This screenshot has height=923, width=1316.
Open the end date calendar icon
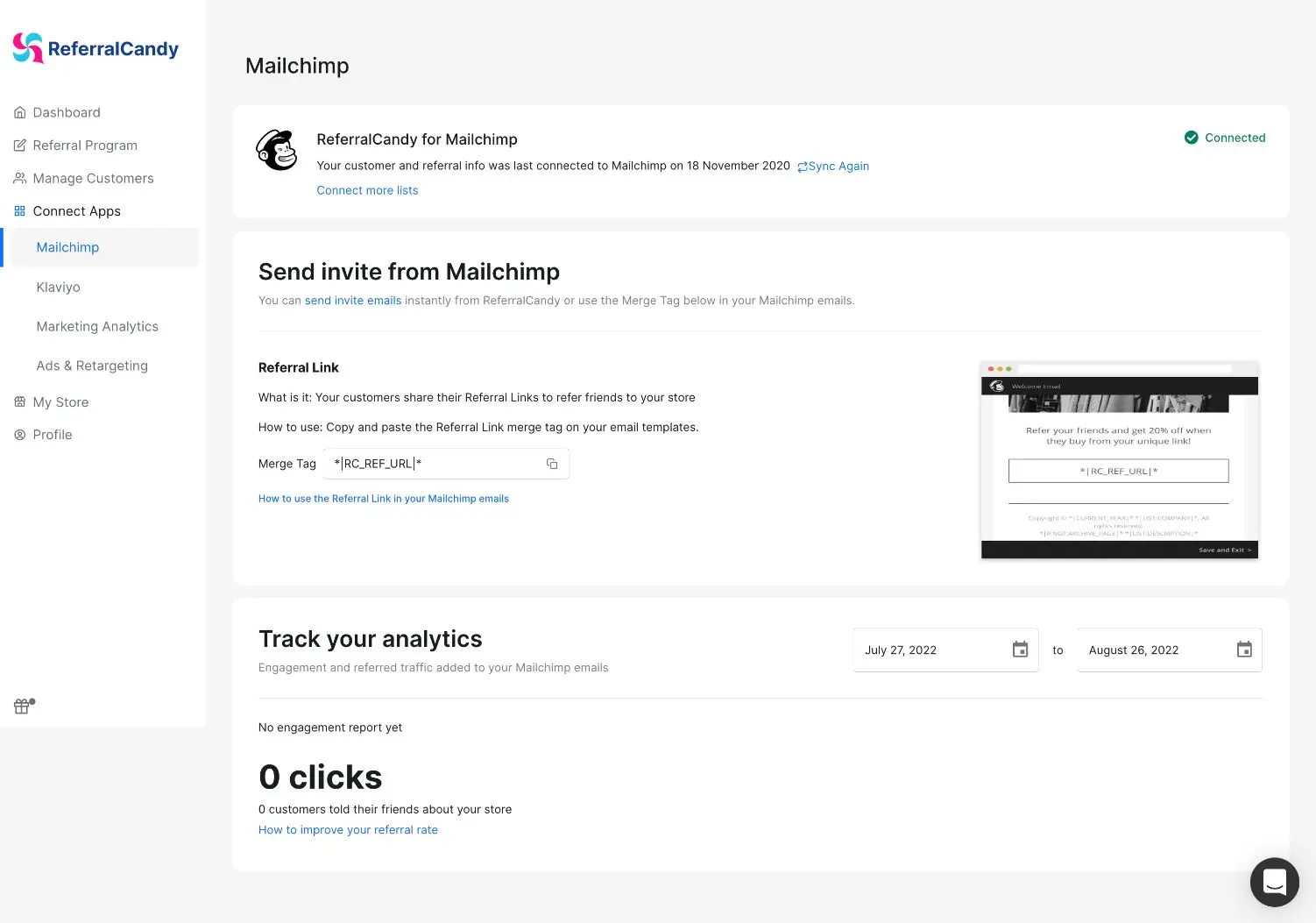click(1244, 650)
